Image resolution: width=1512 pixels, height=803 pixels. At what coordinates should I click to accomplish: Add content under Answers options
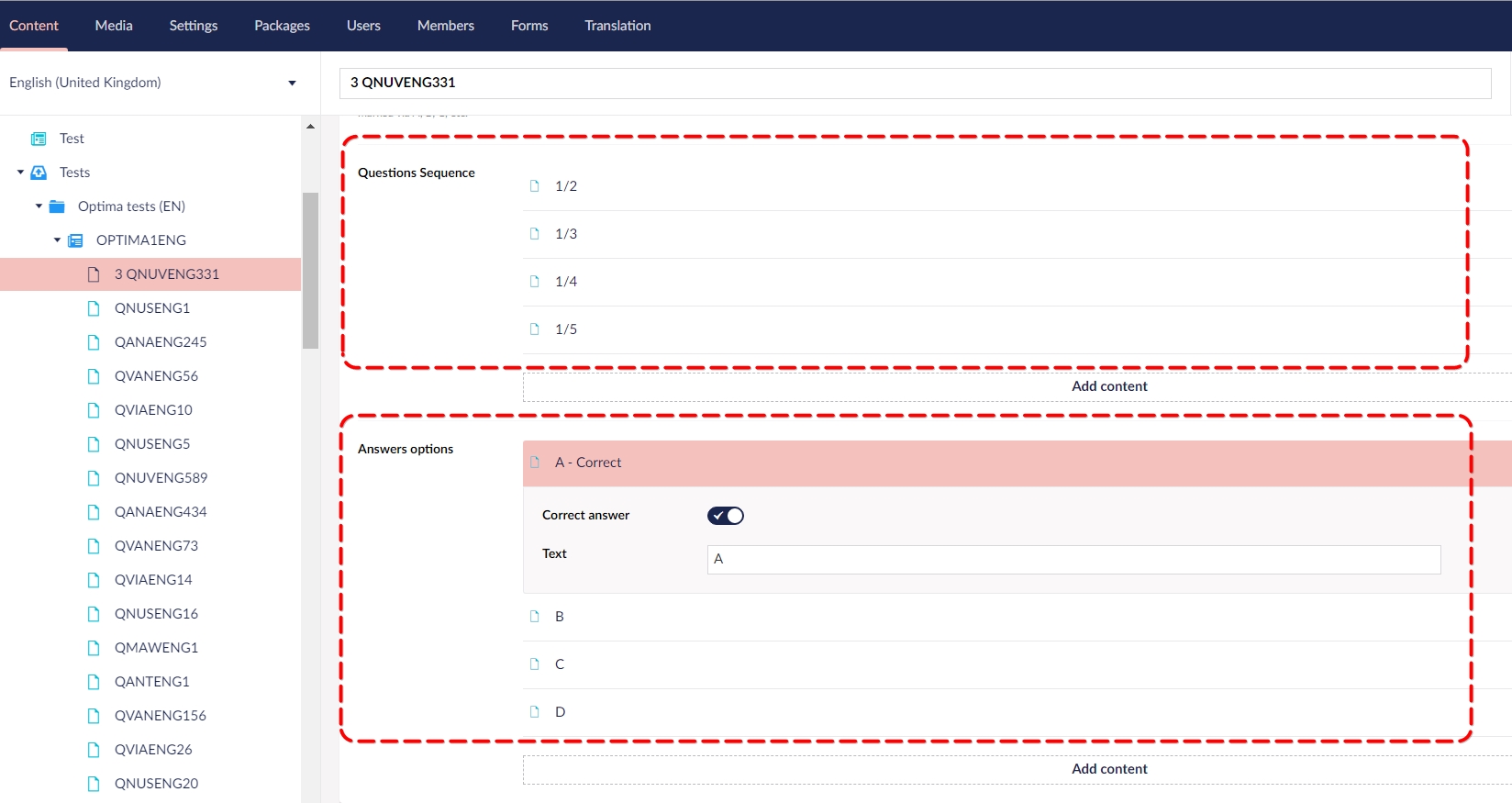[1109, 769]
